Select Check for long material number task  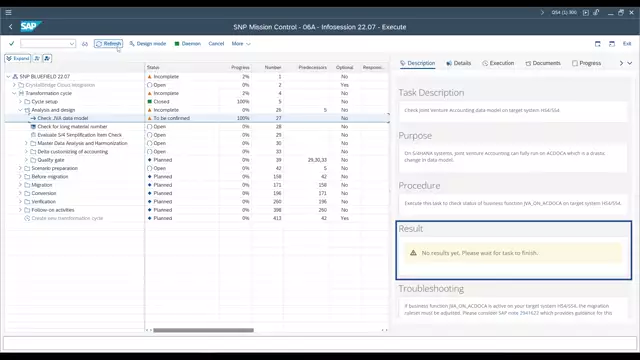[x=72, y=127]
